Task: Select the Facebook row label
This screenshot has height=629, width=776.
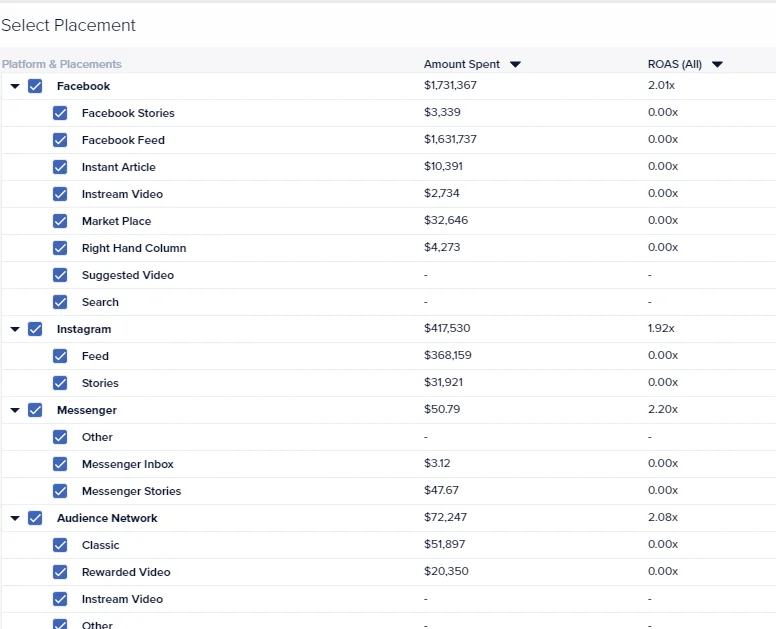Action: coord(83,86)
